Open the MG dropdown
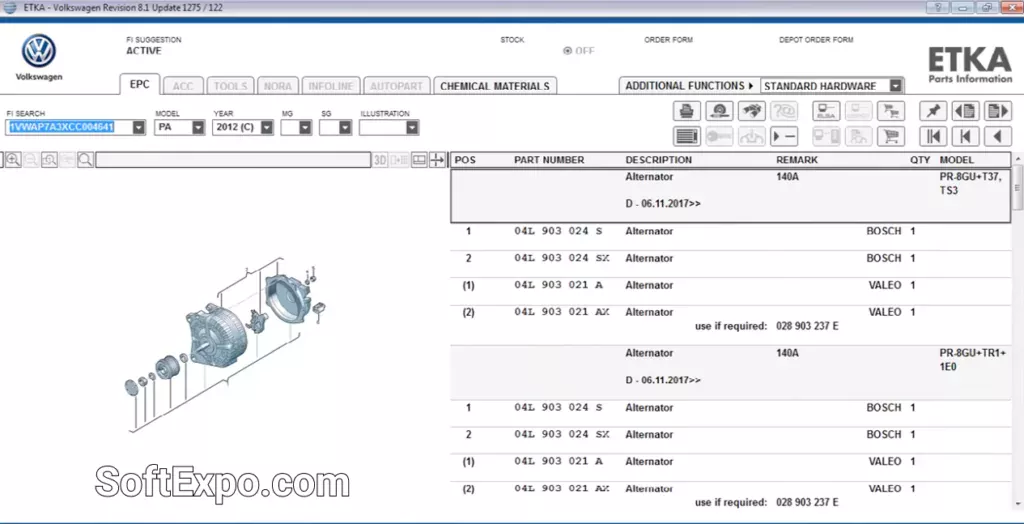This screenshot has width=1024, height=524. (x=305, y=127)
